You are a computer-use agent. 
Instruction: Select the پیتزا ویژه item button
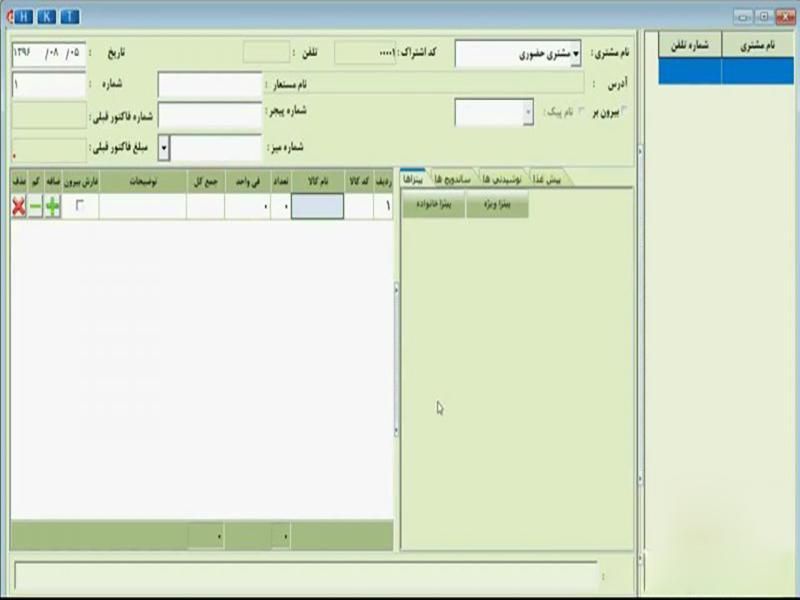tap(497, 205)
